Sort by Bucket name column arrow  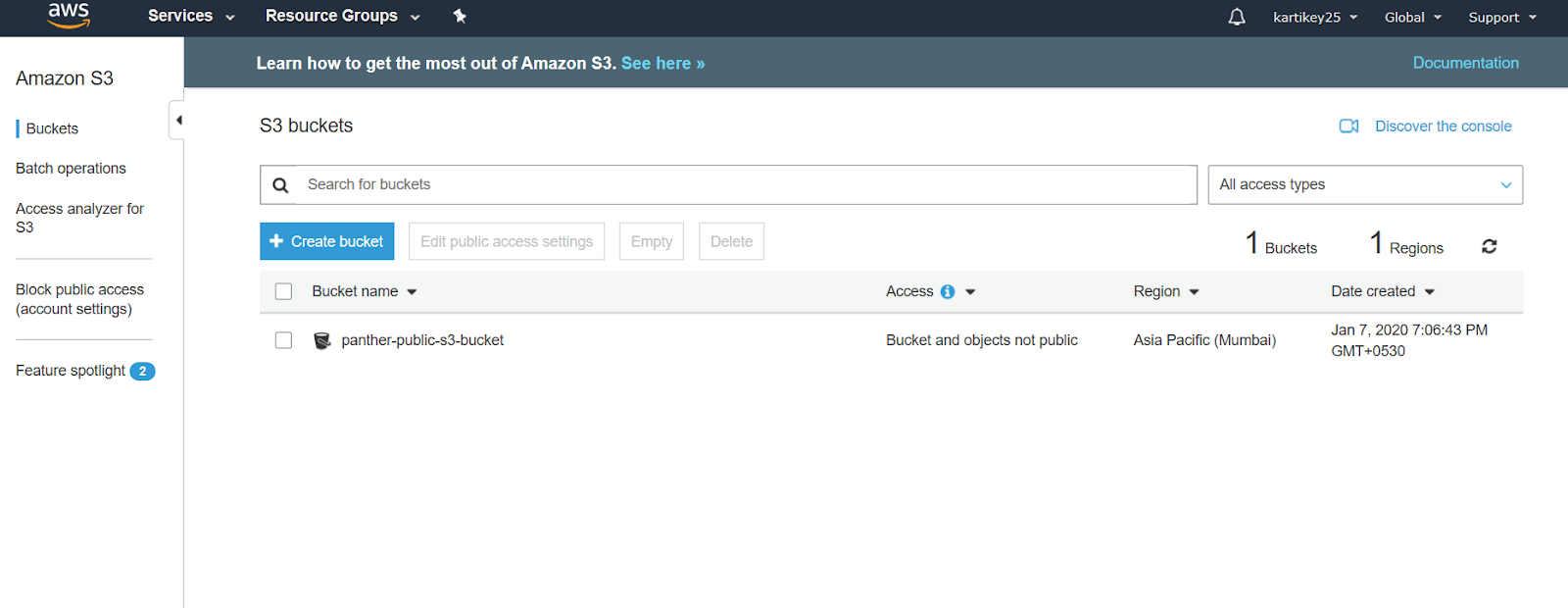click(412, 292)
